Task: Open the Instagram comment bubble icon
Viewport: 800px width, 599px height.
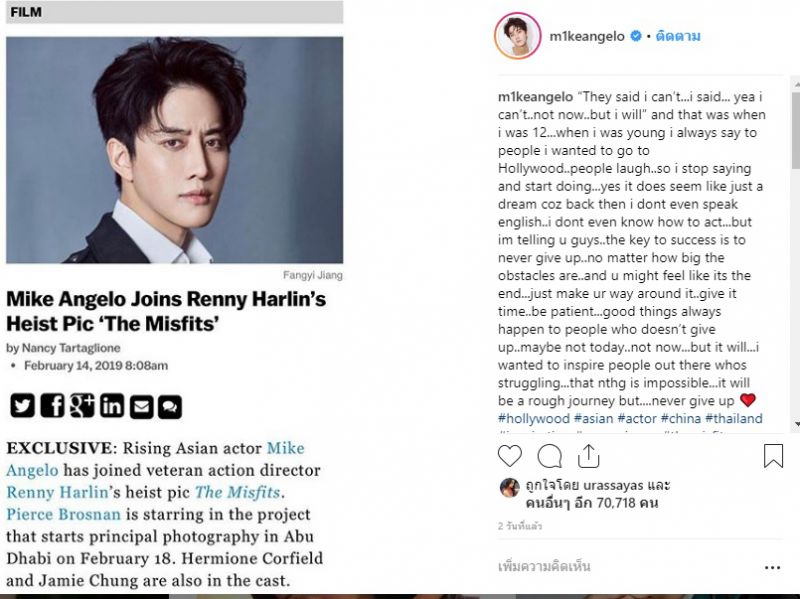Action: pyautogui.click(x=549, y=456)
